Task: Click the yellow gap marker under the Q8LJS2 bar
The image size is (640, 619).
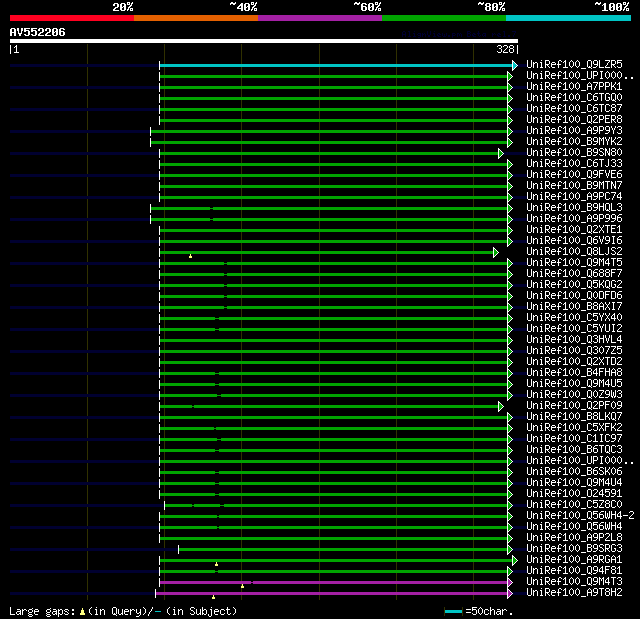Action: 191,256
